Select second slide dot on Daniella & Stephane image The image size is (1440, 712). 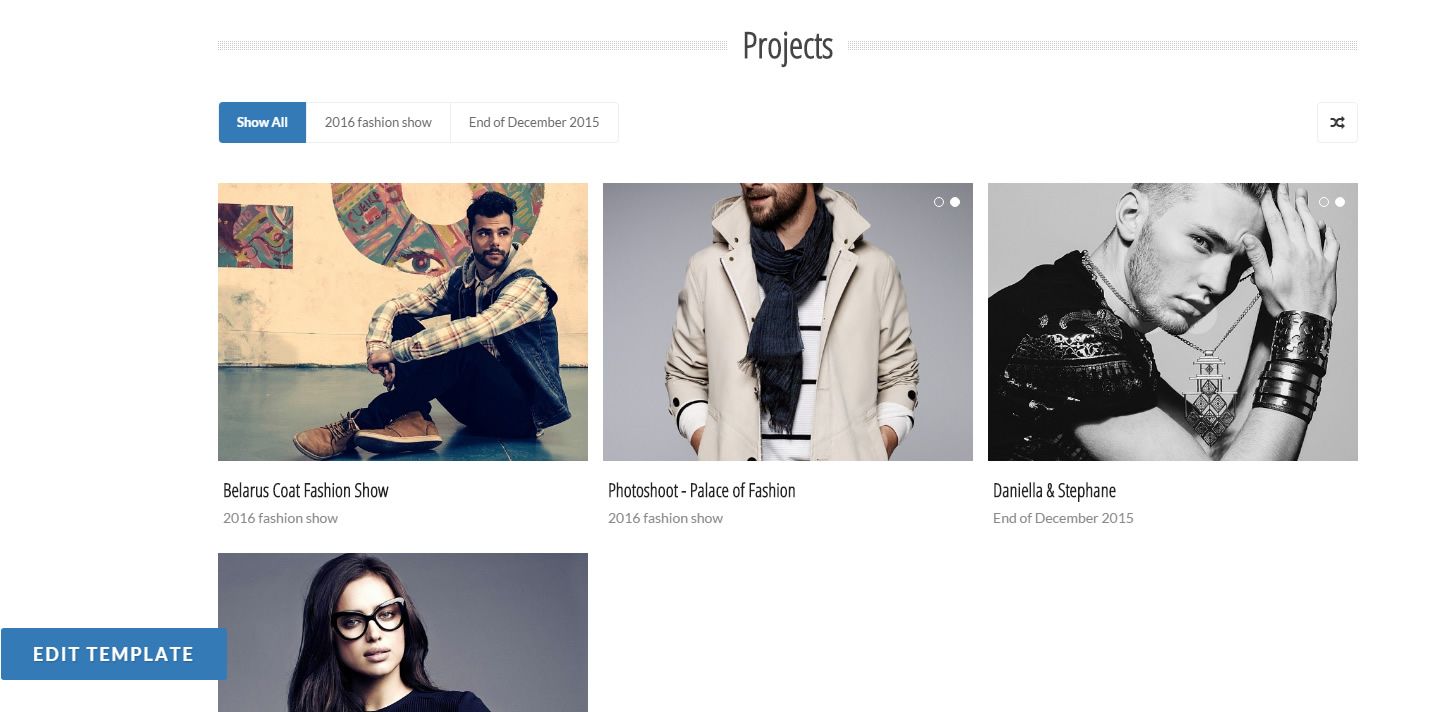click(1340, 202)
